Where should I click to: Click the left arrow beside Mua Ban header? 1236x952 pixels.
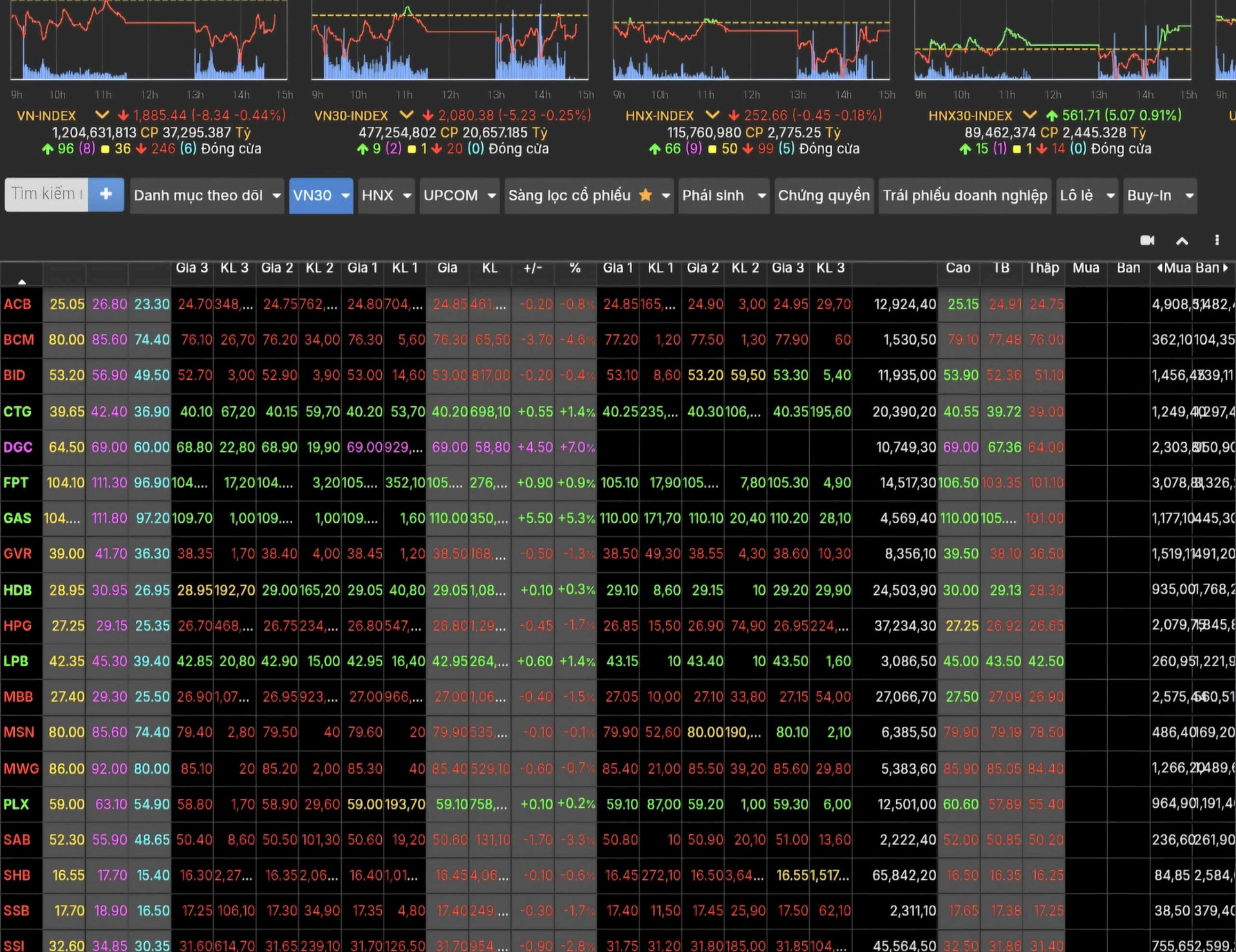point(1159,268)
